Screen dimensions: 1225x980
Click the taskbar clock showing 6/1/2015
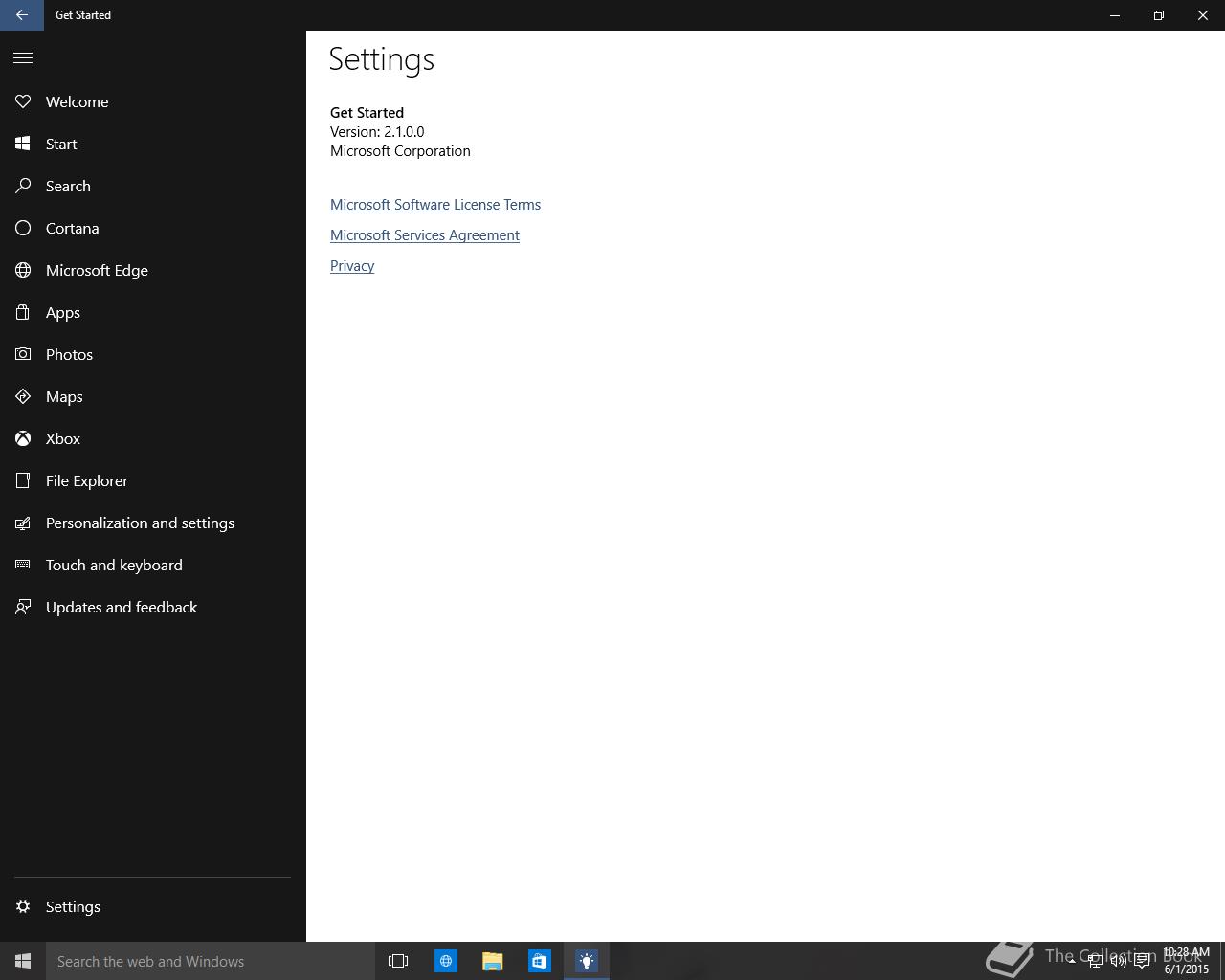(1187, 961)
